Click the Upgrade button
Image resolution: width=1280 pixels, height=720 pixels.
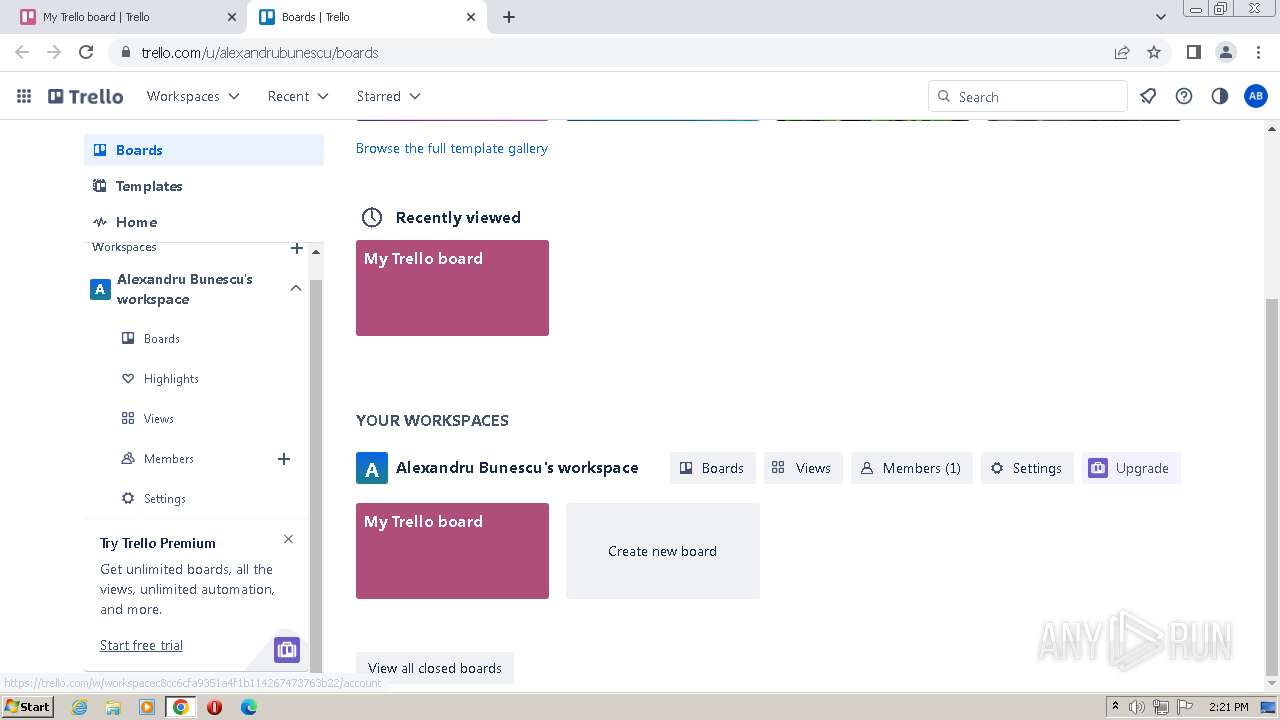coord(1131,468)
